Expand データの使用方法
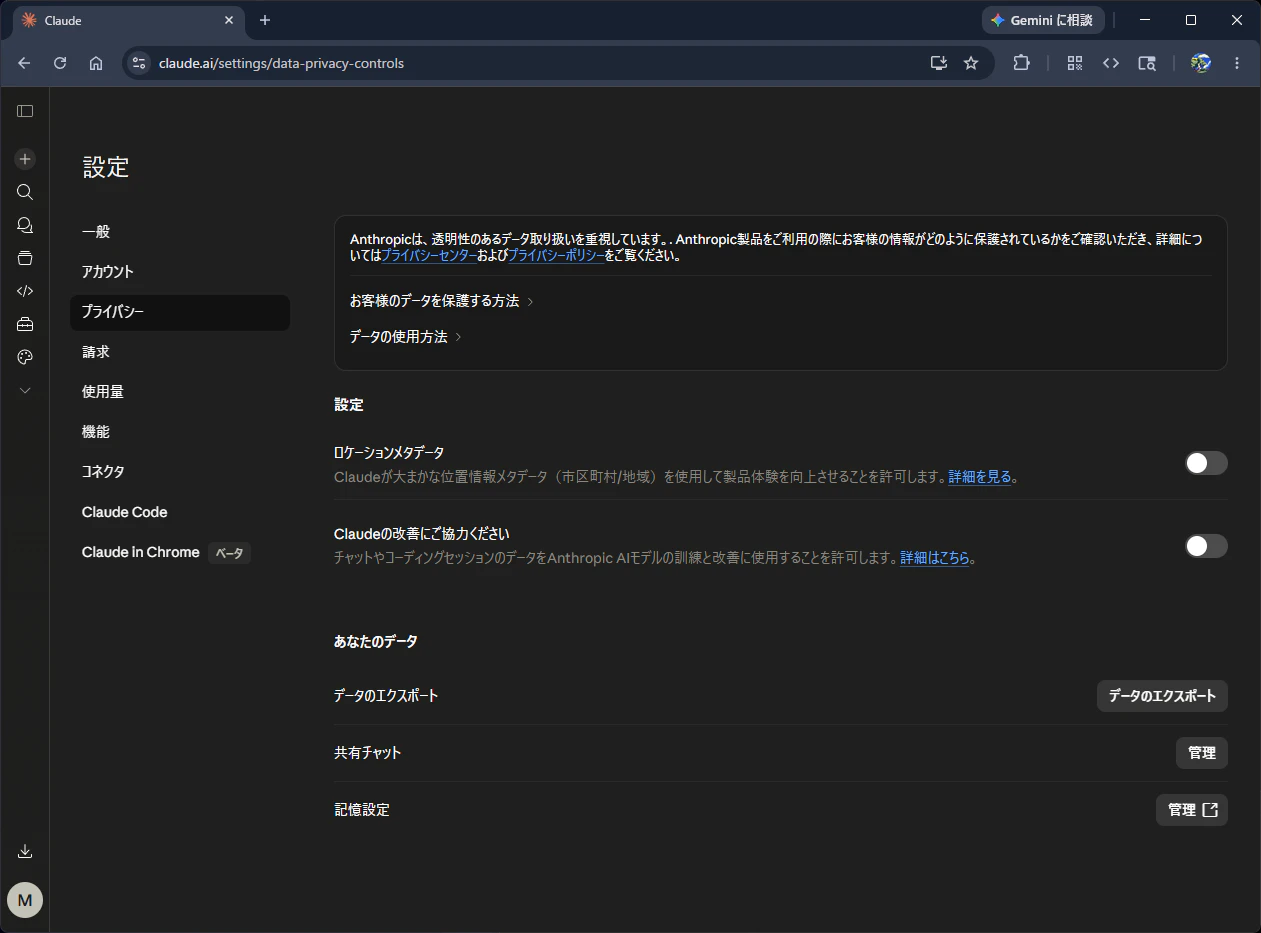Image resolution: width=1261 pixels, height=933 pixels. (x=406, y=337)
